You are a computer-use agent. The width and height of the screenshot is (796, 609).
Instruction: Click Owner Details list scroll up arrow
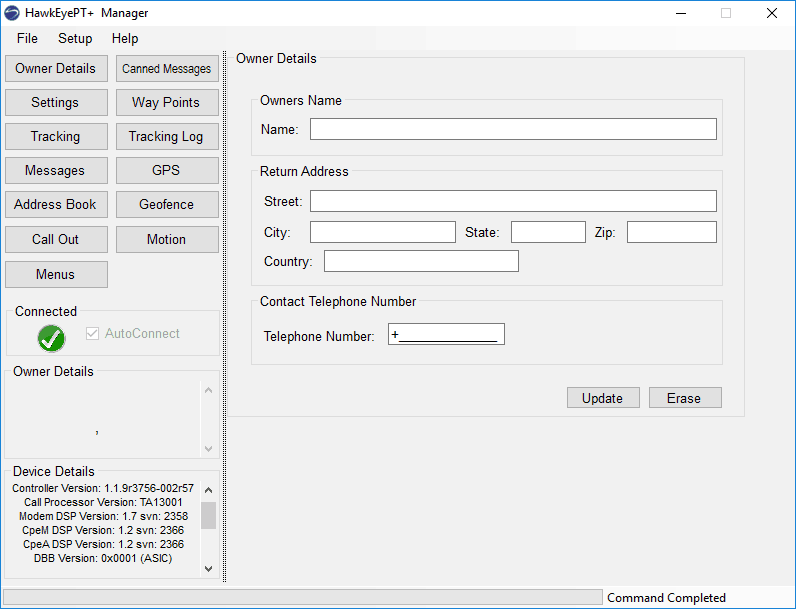tap(208, 390)
